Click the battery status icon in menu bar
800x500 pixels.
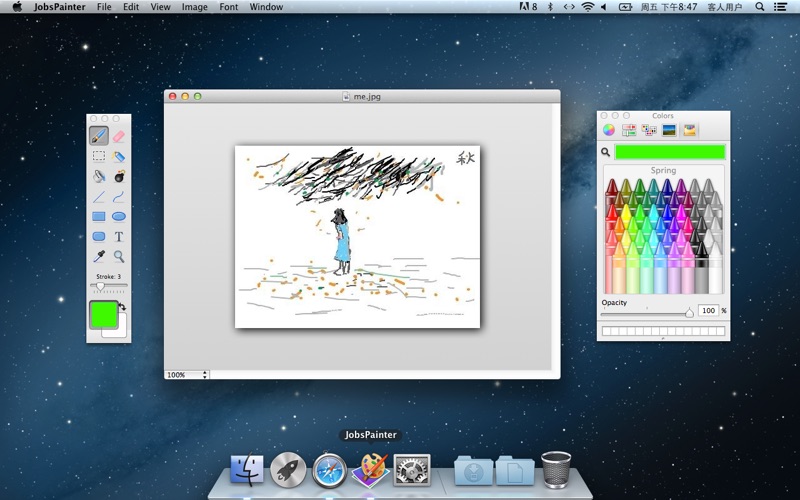click(x=625, y=7)
